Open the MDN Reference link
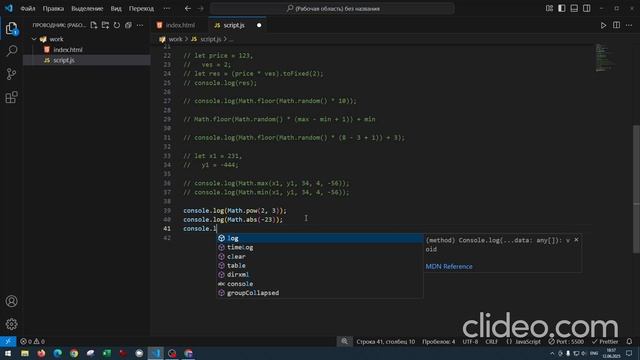Viewport: 640px width, 360px height. coord(449,267)
